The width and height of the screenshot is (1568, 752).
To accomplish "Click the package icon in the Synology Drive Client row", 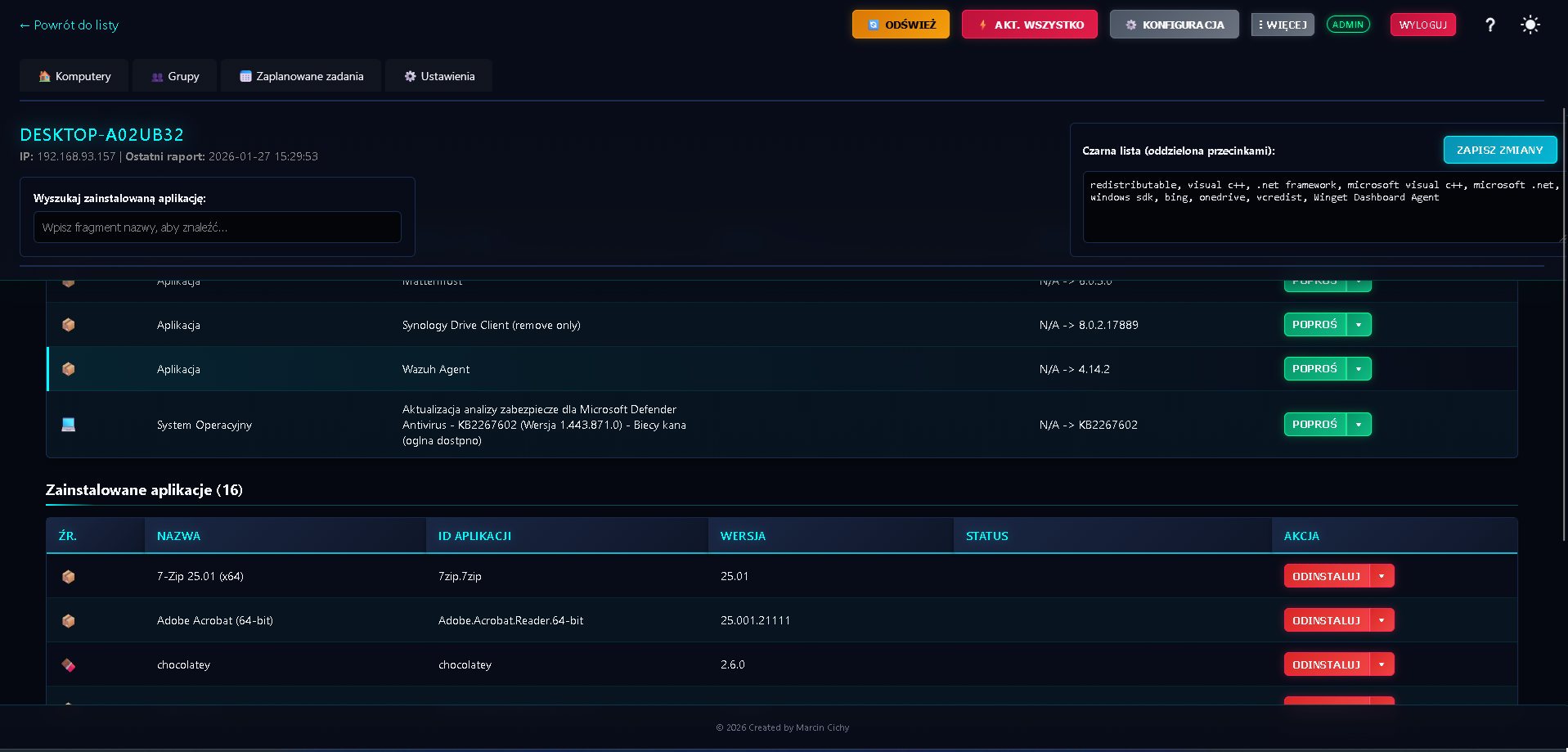I will click(x=69, y=325).
